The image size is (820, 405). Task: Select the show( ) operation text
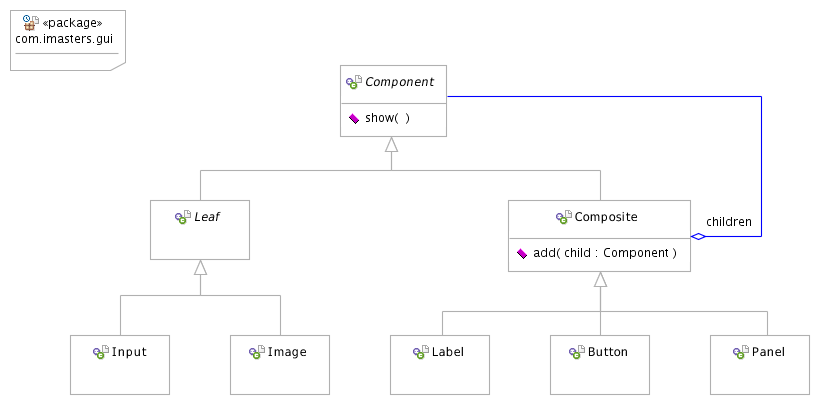tap(388, 118)
